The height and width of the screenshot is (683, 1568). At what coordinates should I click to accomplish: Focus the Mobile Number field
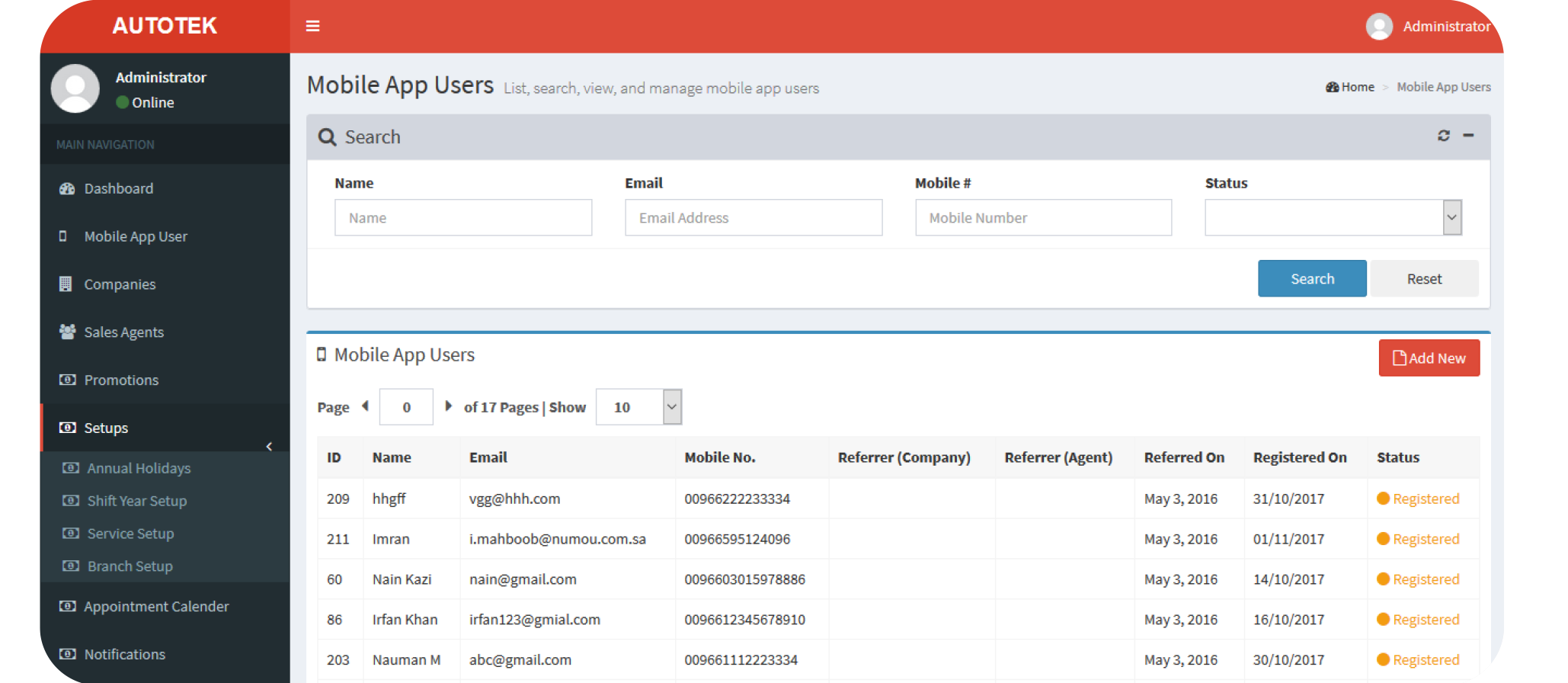click(x=1043, y=217)
